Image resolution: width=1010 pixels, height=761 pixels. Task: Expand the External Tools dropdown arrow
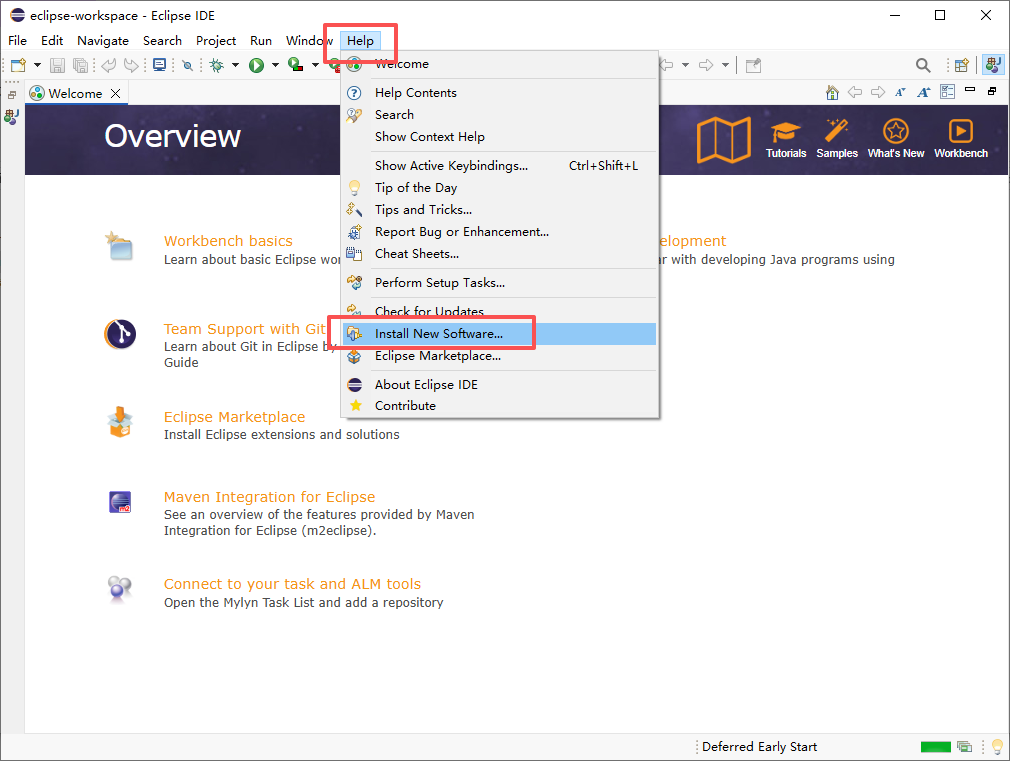click(x=315, y=65)
